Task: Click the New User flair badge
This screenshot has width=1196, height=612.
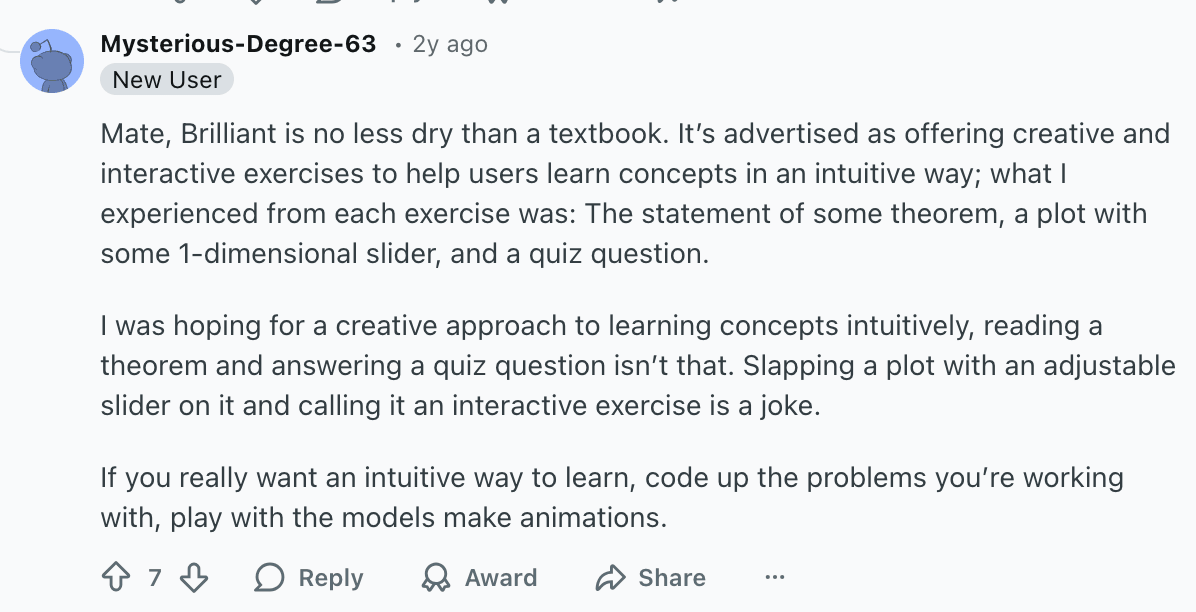Action: tap(166, 79)
